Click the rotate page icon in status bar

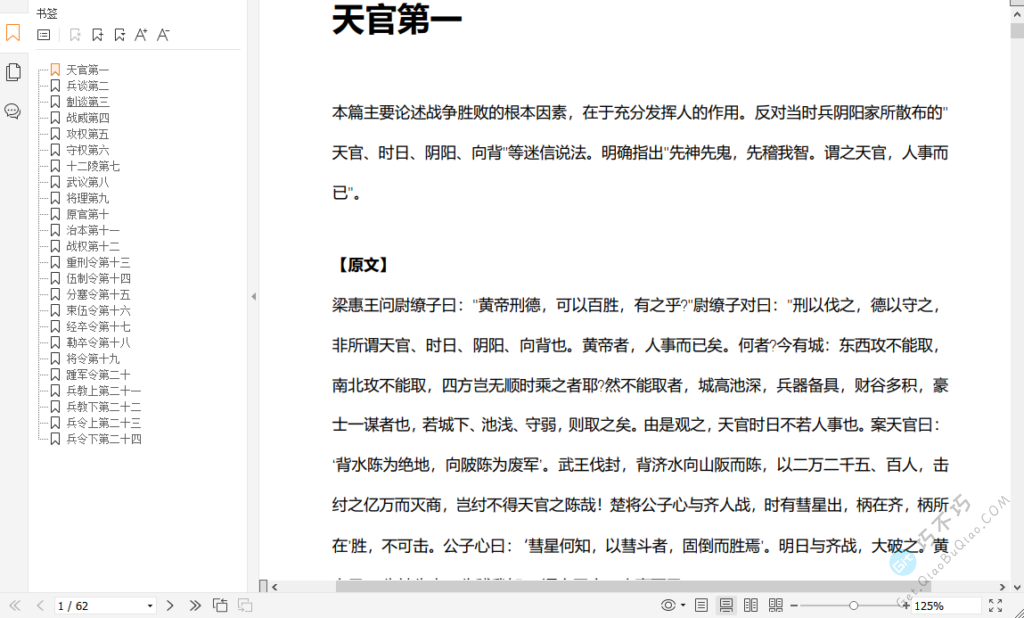[x=220, y=604]
